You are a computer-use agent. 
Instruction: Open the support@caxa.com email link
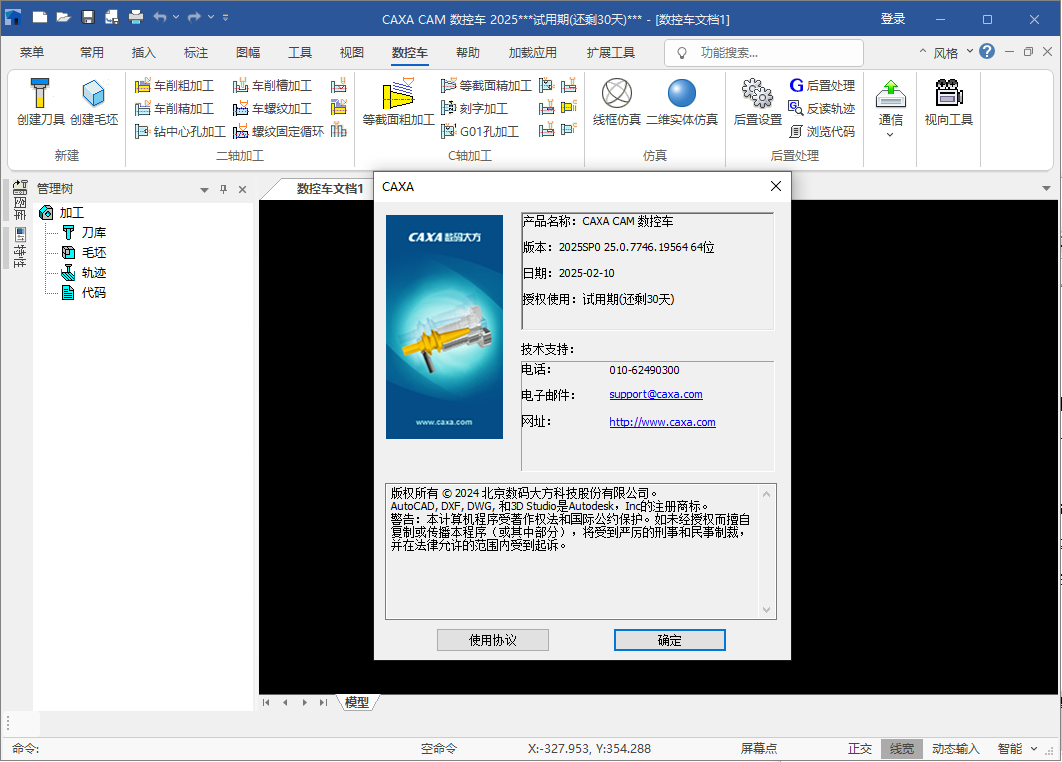(x=656, y=394)
